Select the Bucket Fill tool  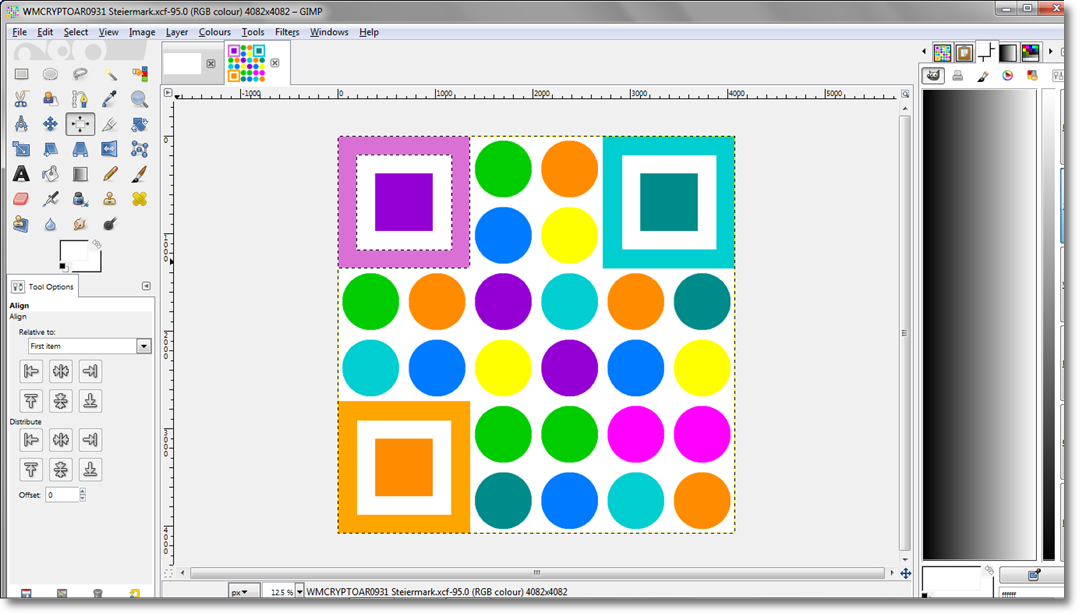point(50,174)
